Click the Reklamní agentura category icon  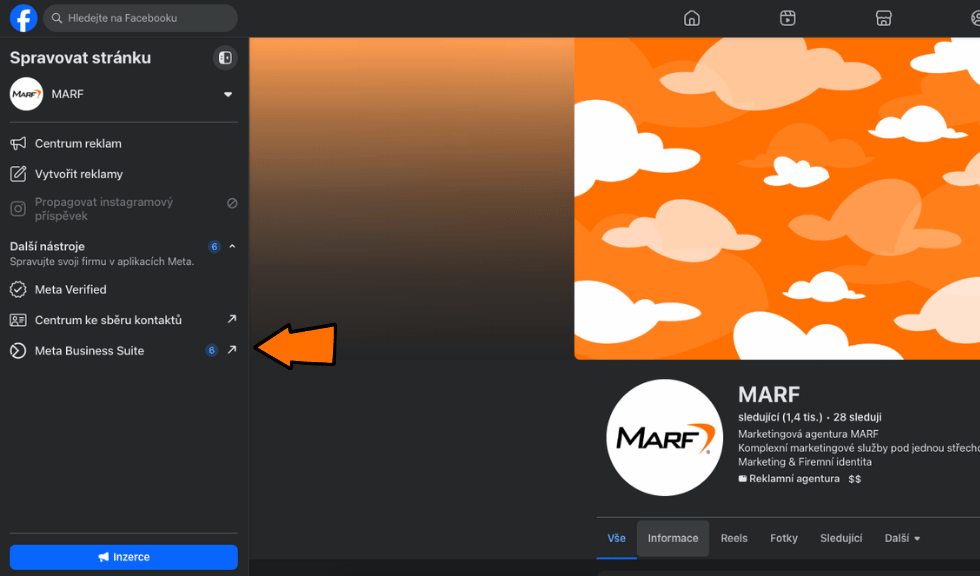pyautogui.click(x=742, y=479)
